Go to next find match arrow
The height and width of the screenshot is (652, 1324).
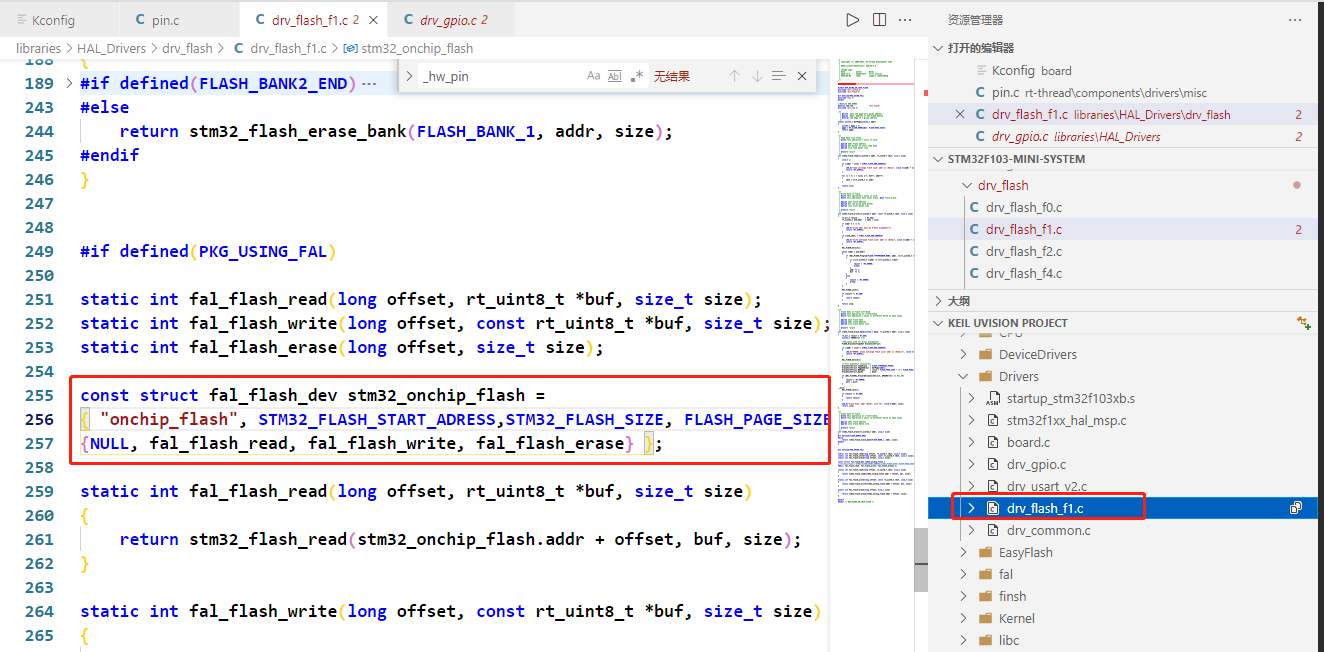[757, 76]
